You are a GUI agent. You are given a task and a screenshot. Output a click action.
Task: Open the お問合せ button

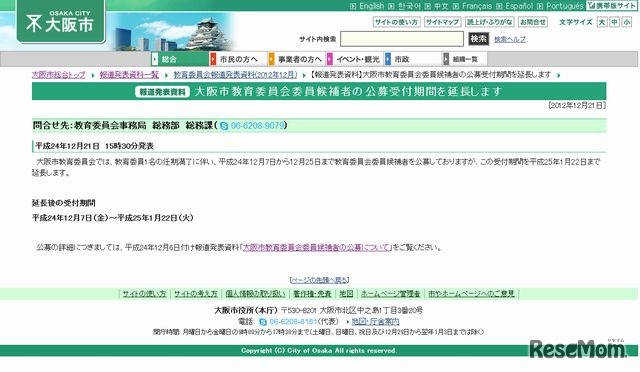pos(533,22)
